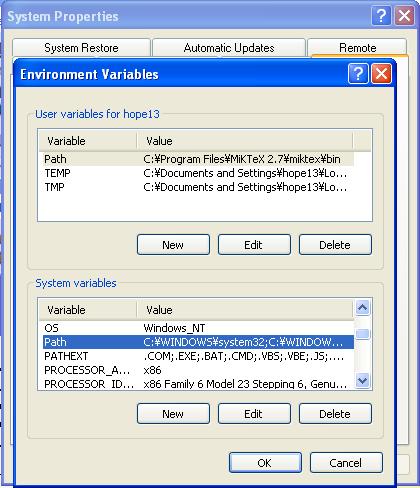Cancel the Environment Variables dialog
The image size is (420, 488).
(346, 463)
